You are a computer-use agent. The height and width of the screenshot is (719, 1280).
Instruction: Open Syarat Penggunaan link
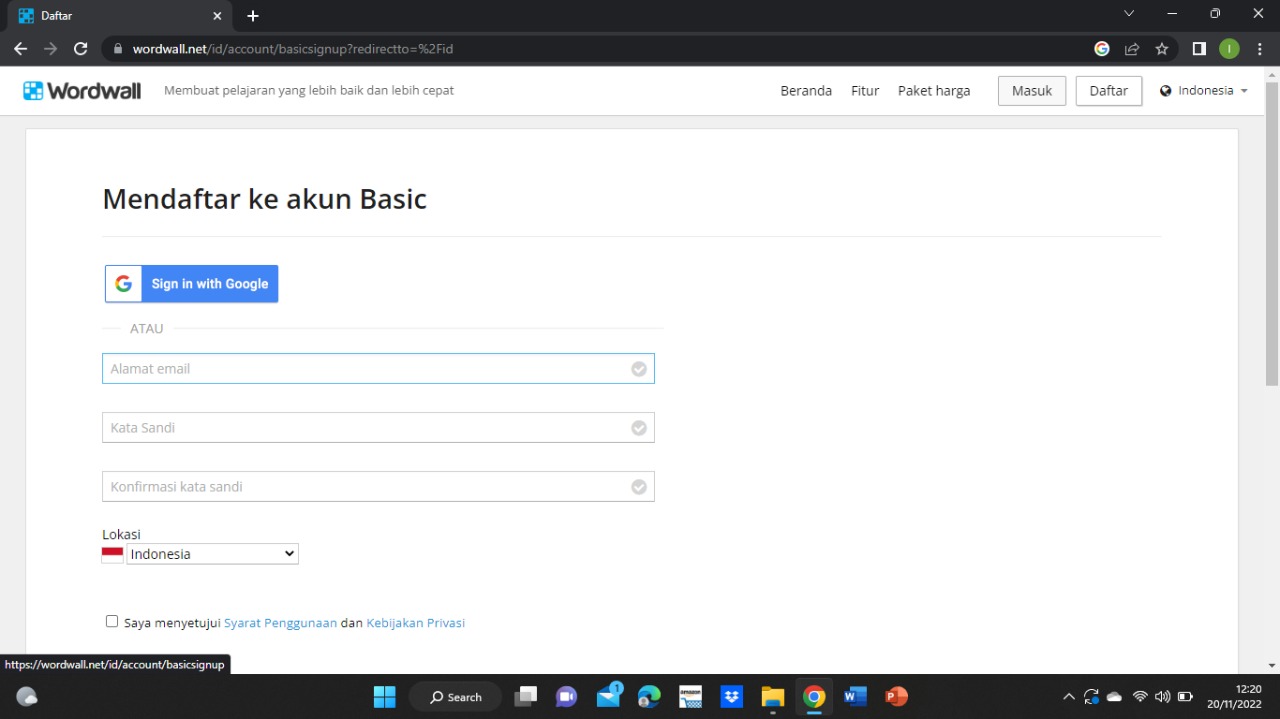point(280,622)
